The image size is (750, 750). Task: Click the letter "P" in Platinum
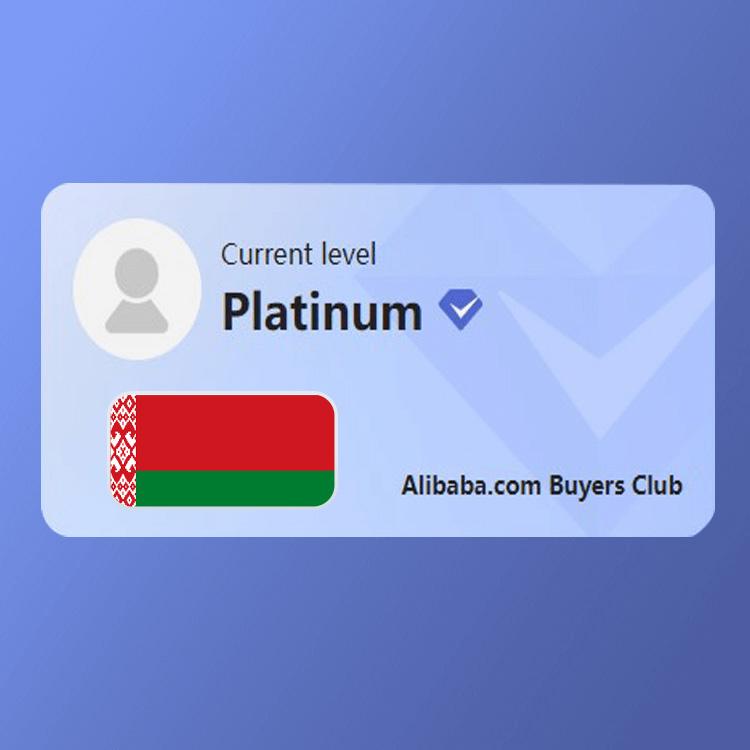pos(235,311)
